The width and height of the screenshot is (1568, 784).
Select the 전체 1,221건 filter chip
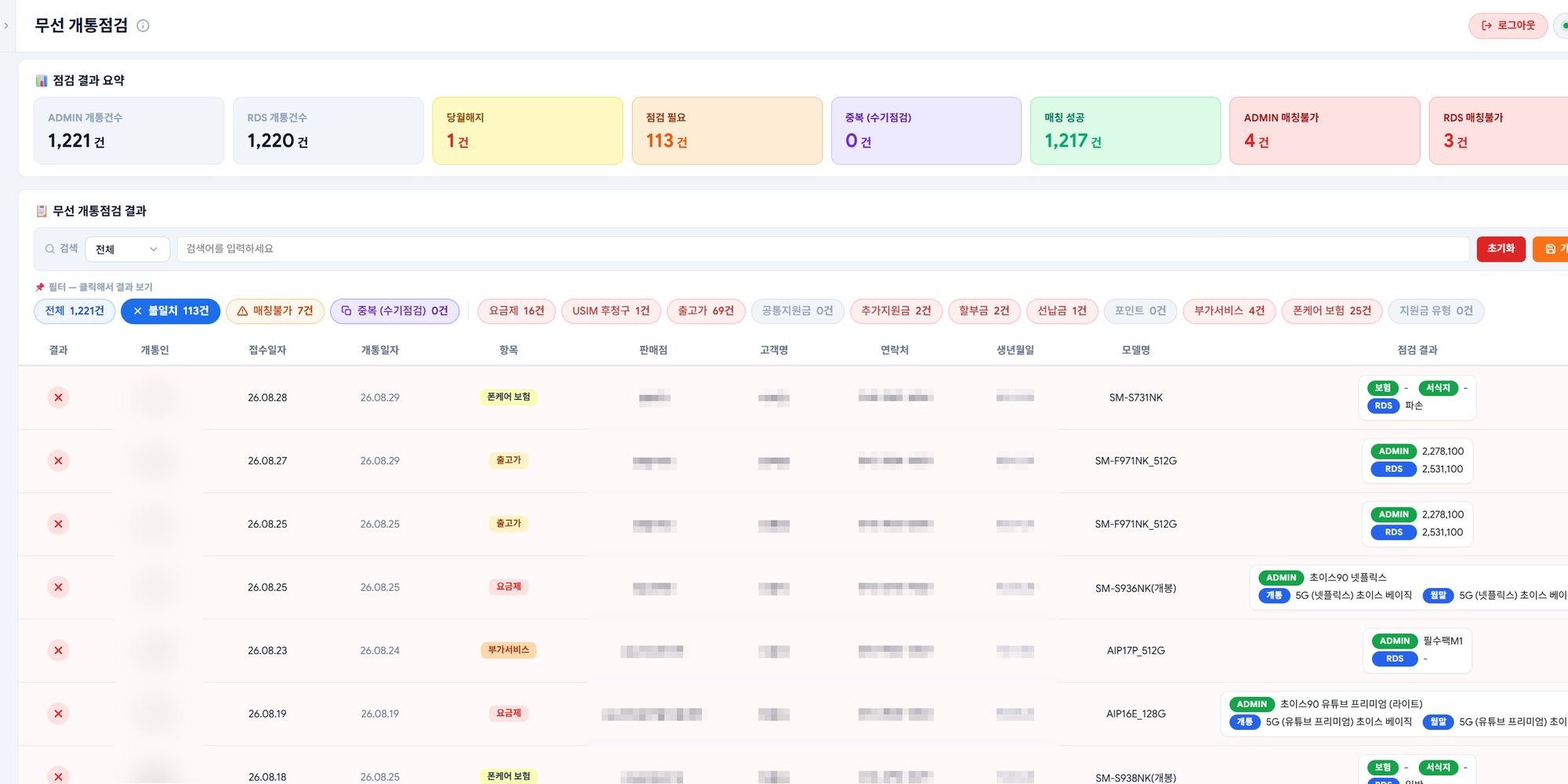point(74,311)
